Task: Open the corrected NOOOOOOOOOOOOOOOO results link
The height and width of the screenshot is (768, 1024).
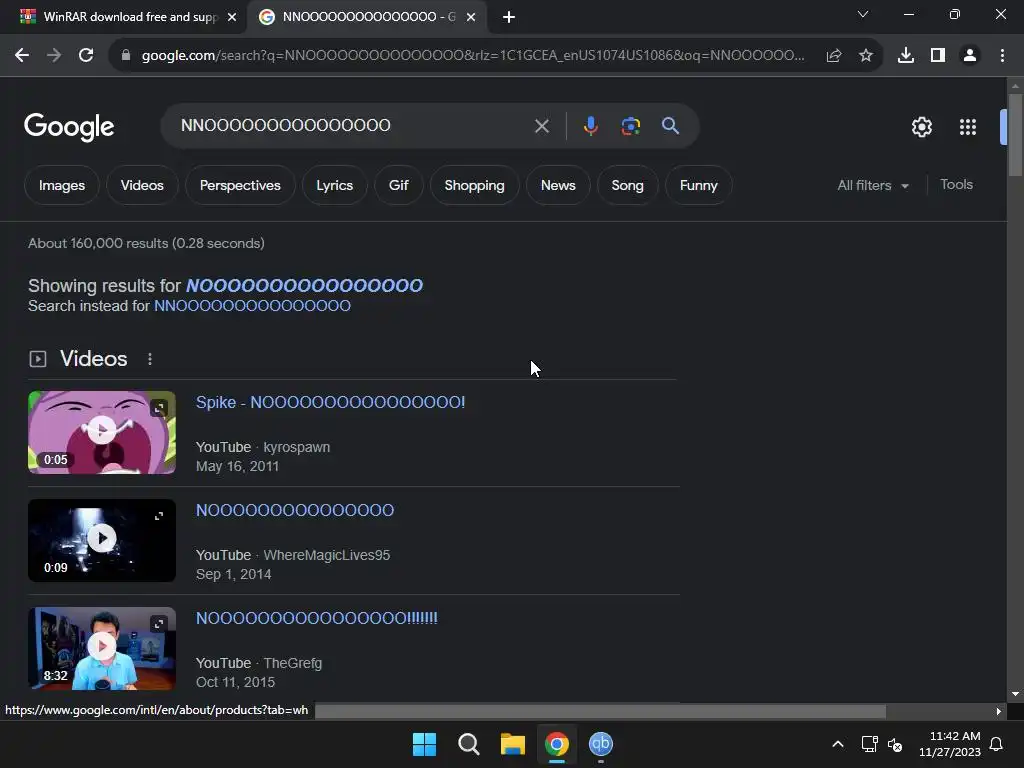Action: pyautogui.click(x=304, y=286)
